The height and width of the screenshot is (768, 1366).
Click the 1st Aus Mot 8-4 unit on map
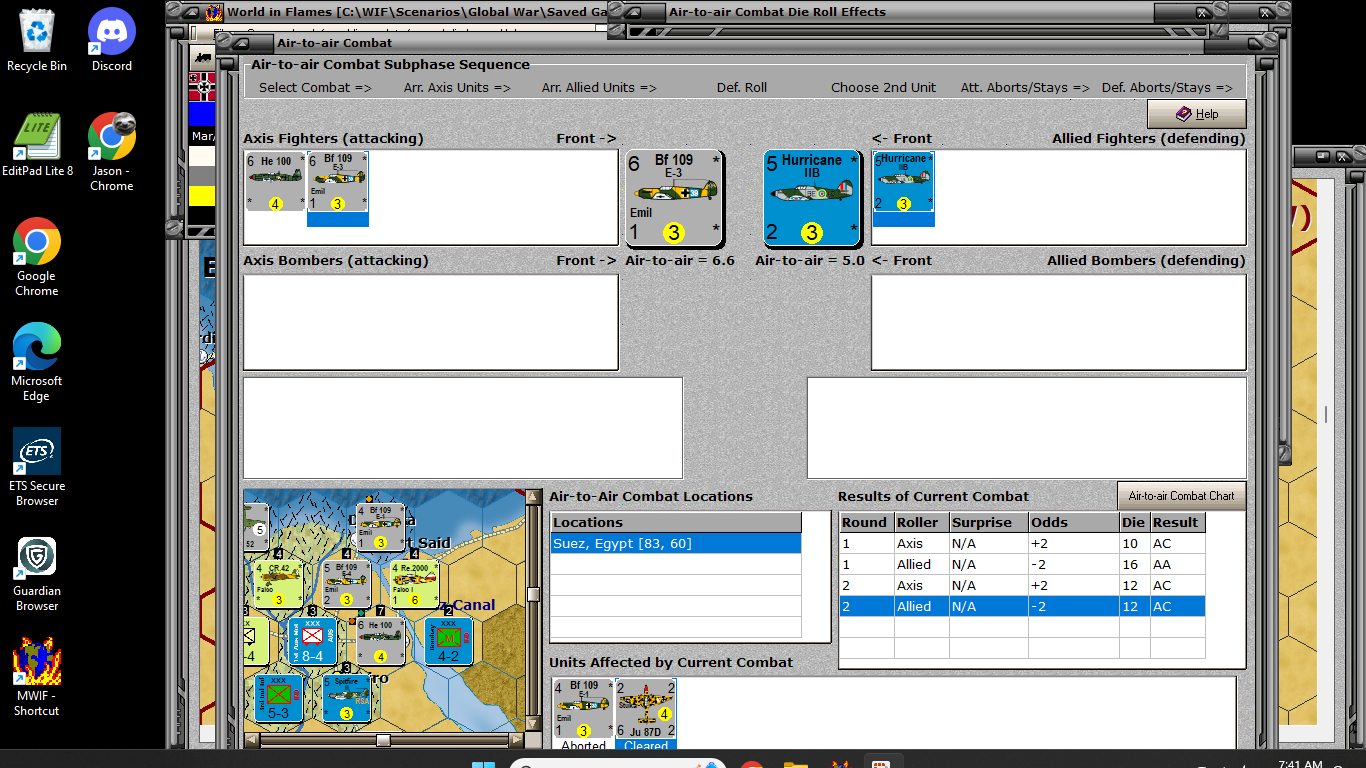312,641
